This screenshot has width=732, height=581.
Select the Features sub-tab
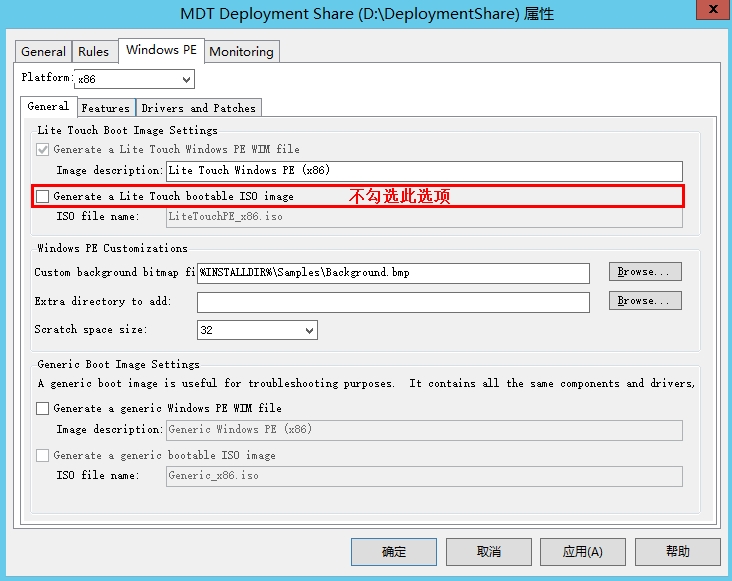[106, 108]
